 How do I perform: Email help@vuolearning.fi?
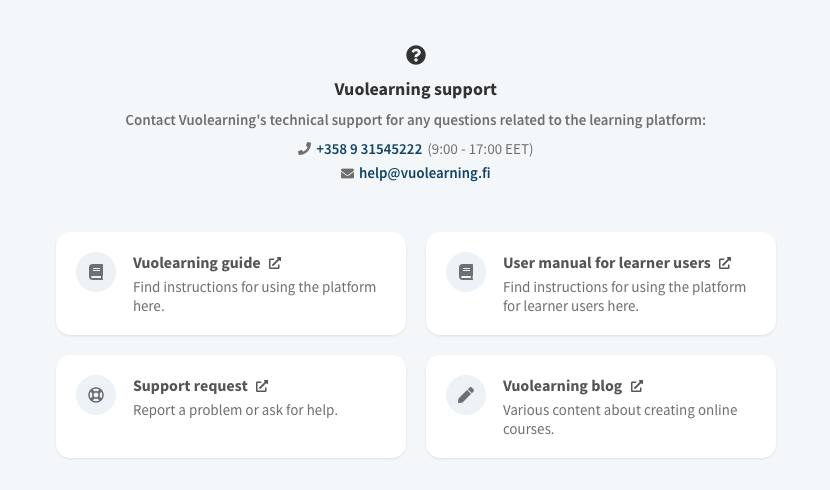(425, 173)
